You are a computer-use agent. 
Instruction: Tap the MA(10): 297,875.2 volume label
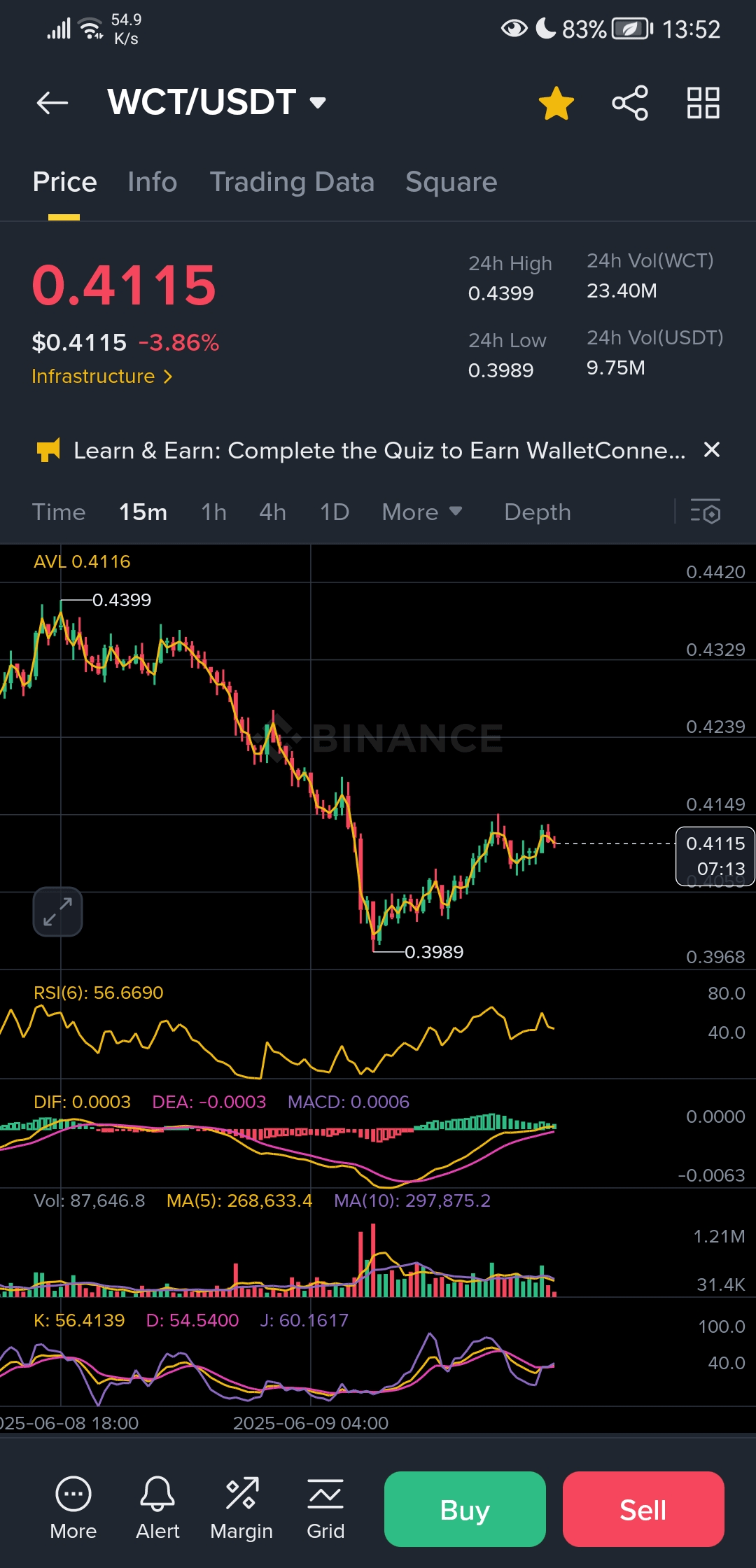(x=412, y=1200)
